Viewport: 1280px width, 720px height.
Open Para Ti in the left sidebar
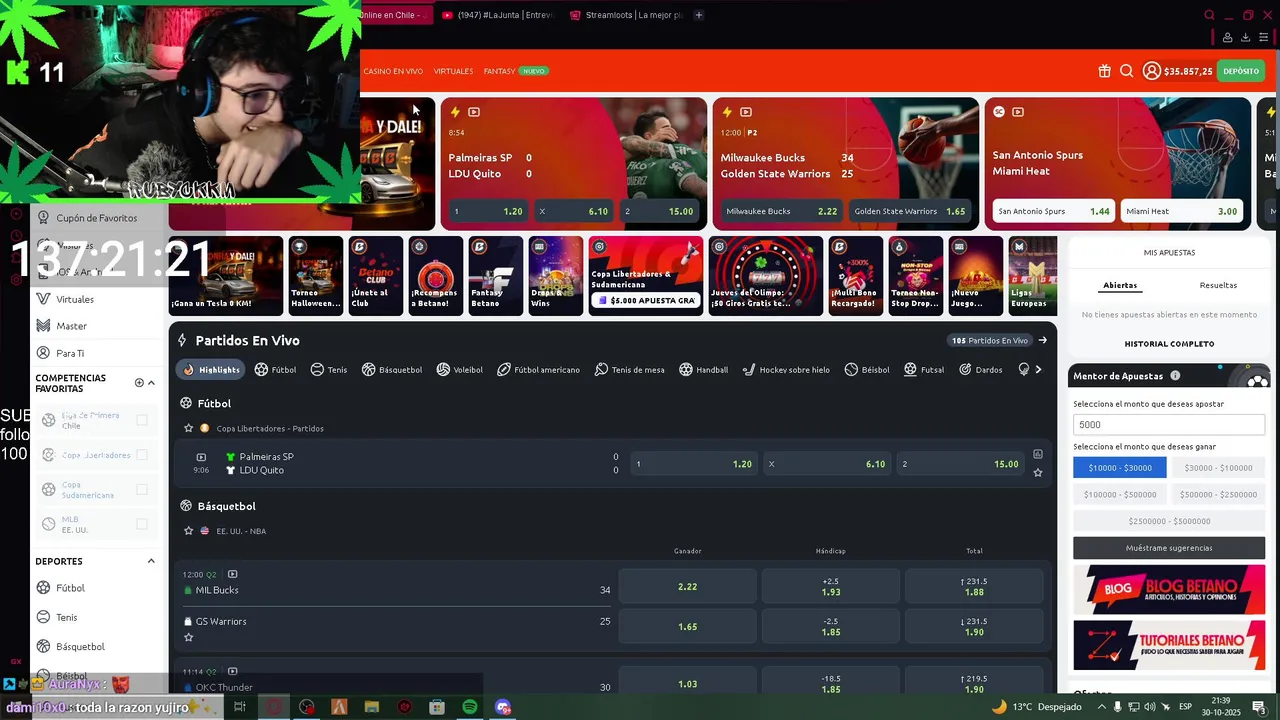coord(70,353)
